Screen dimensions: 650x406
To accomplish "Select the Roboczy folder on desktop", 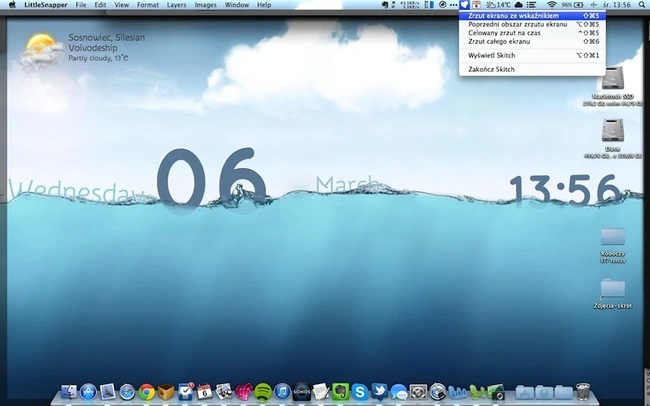I will 613,236.
